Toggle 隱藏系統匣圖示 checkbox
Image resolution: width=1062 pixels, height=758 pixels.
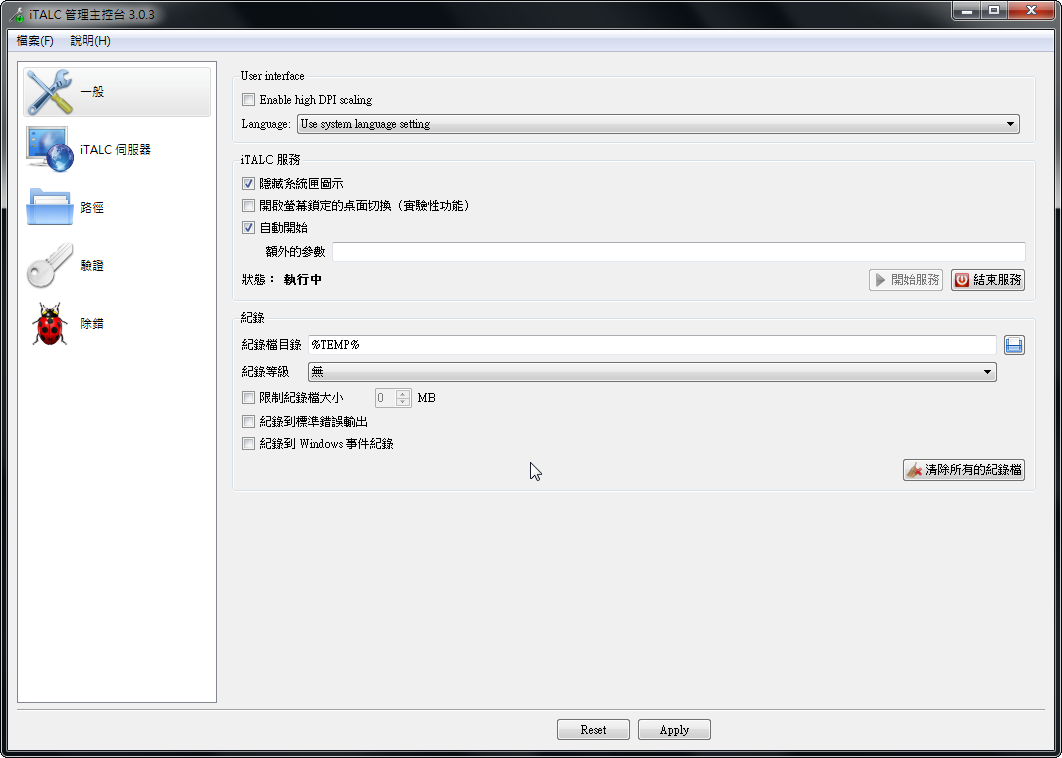tap(249, 184)
